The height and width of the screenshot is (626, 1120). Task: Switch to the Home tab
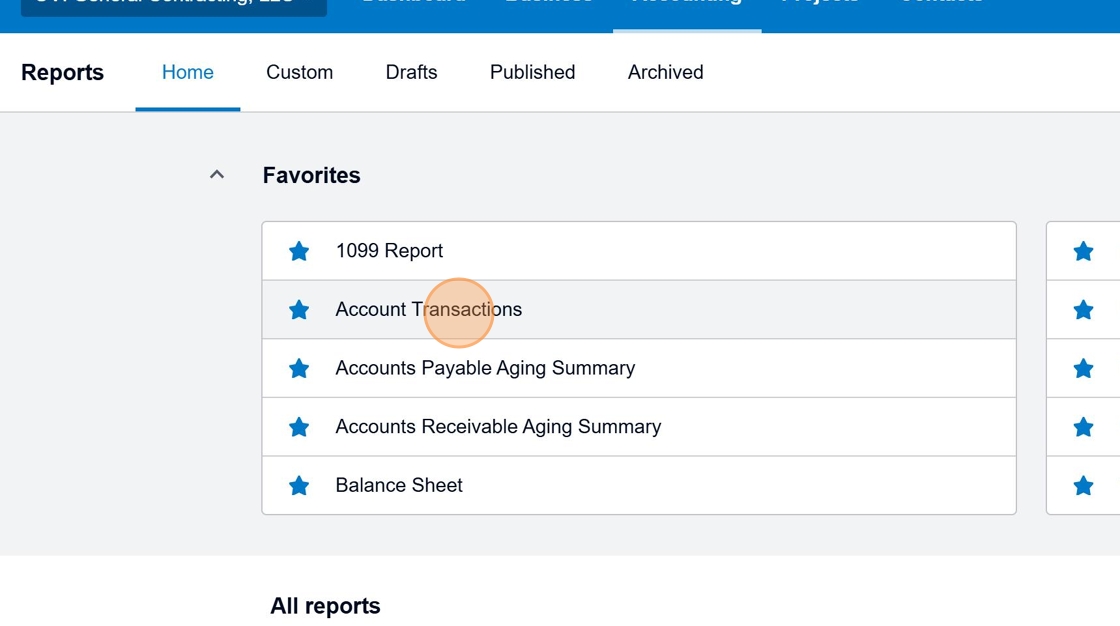[188, 72]
